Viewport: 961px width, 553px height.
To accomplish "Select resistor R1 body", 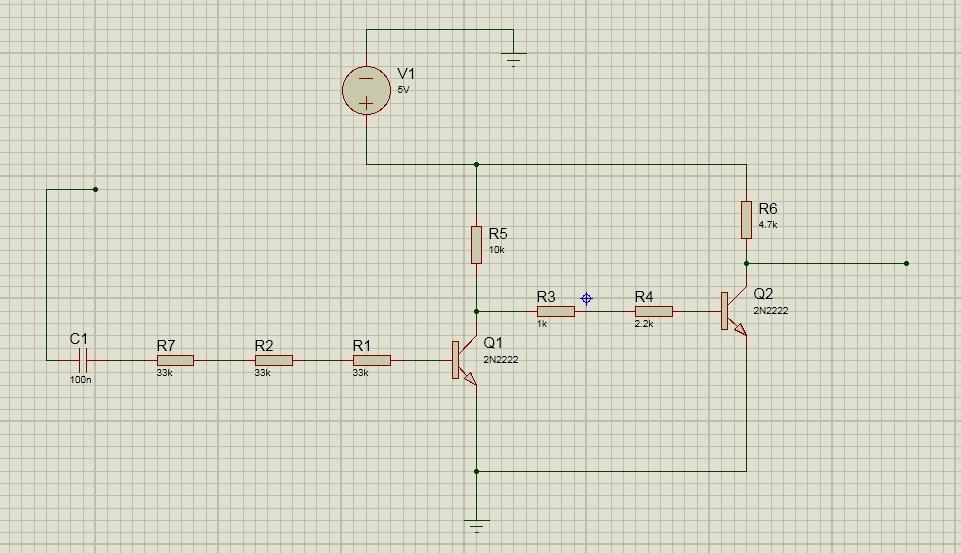I will point(372,360).
